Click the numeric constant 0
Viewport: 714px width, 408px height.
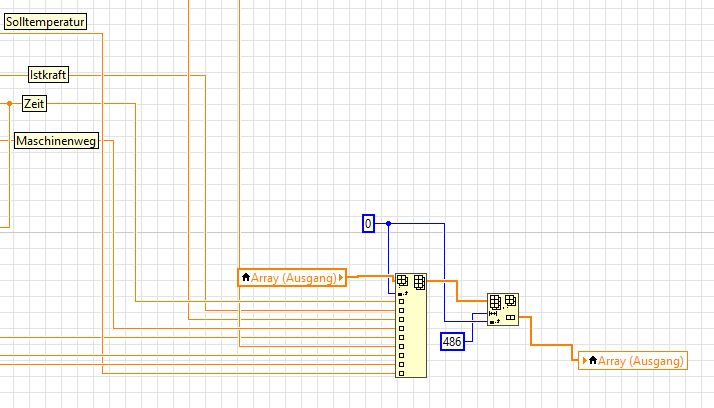click(368, 224)
